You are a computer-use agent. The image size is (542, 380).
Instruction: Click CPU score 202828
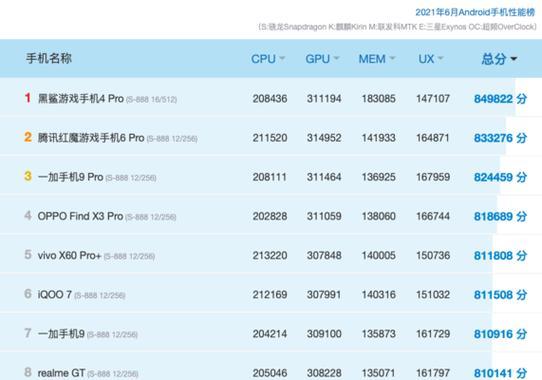[x=270, y=216]
